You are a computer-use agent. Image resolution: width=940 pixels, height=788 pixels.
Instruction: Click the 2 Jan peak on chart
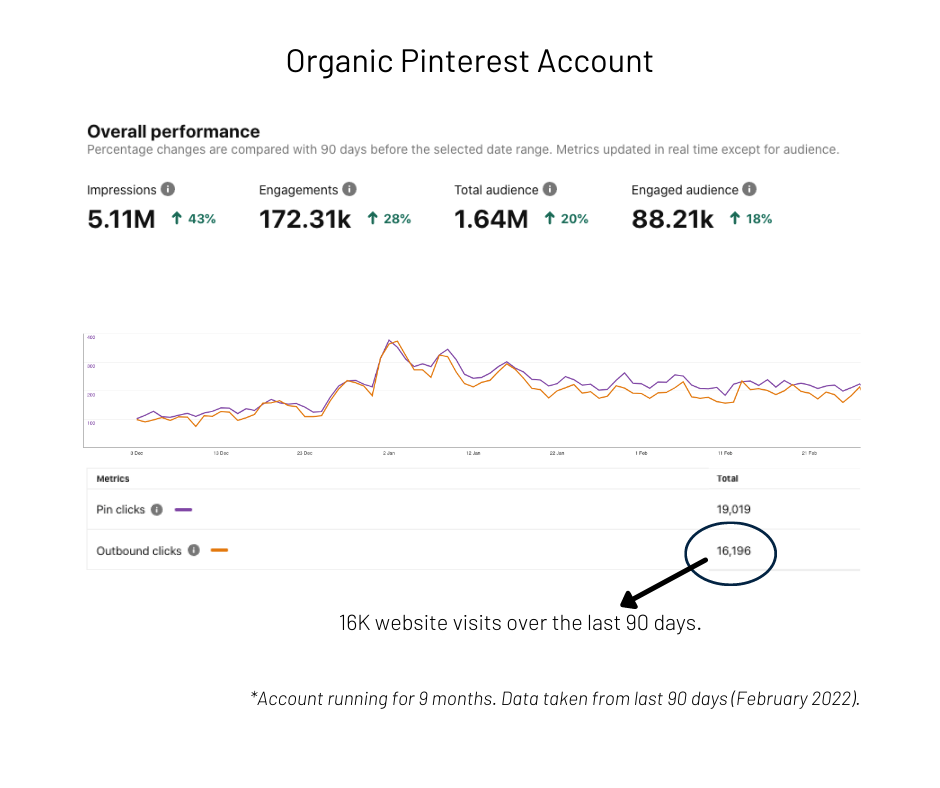point(390,341)
